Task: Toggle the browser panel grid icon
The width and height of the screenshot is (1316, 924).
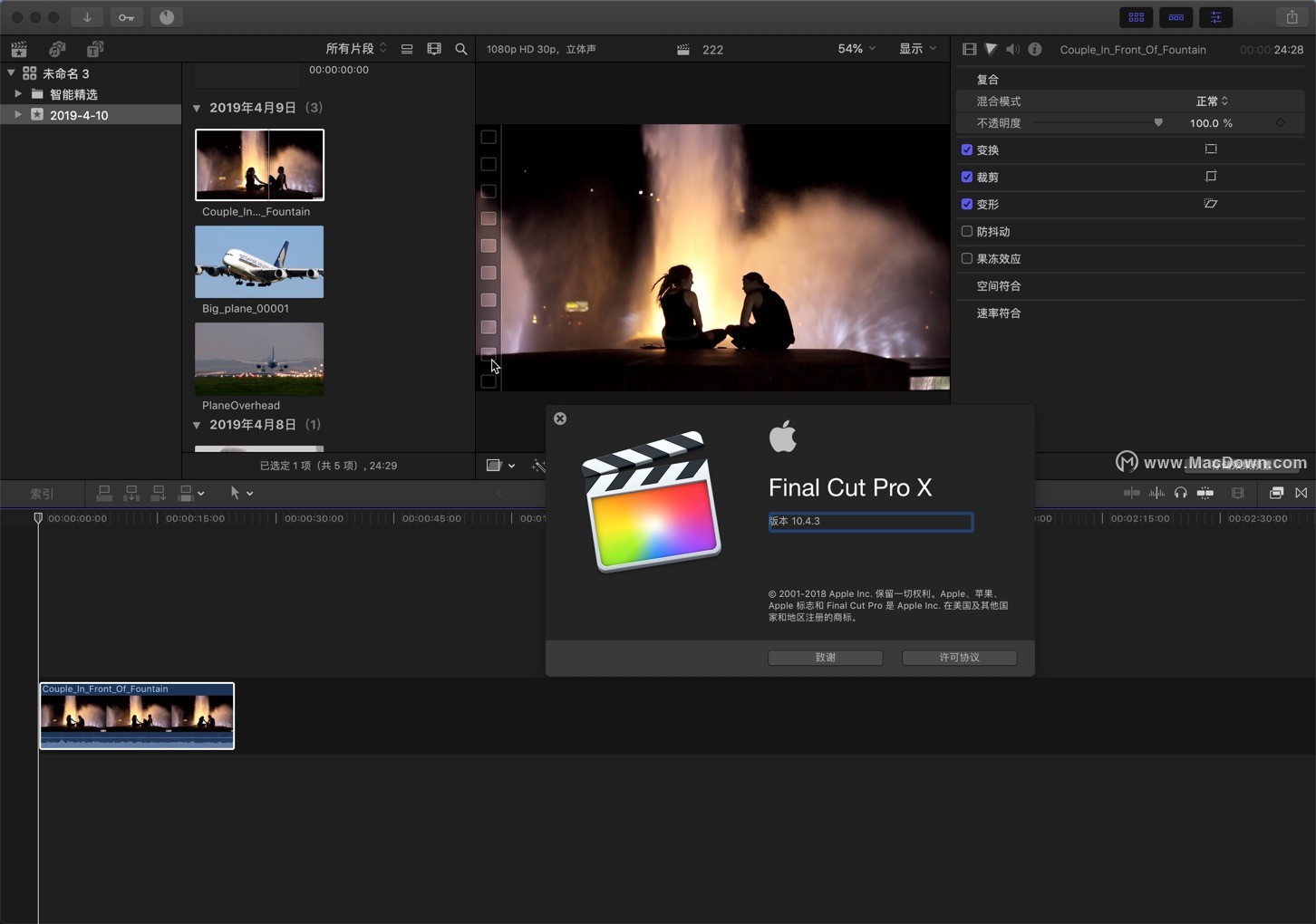Action: [1136, 17]
